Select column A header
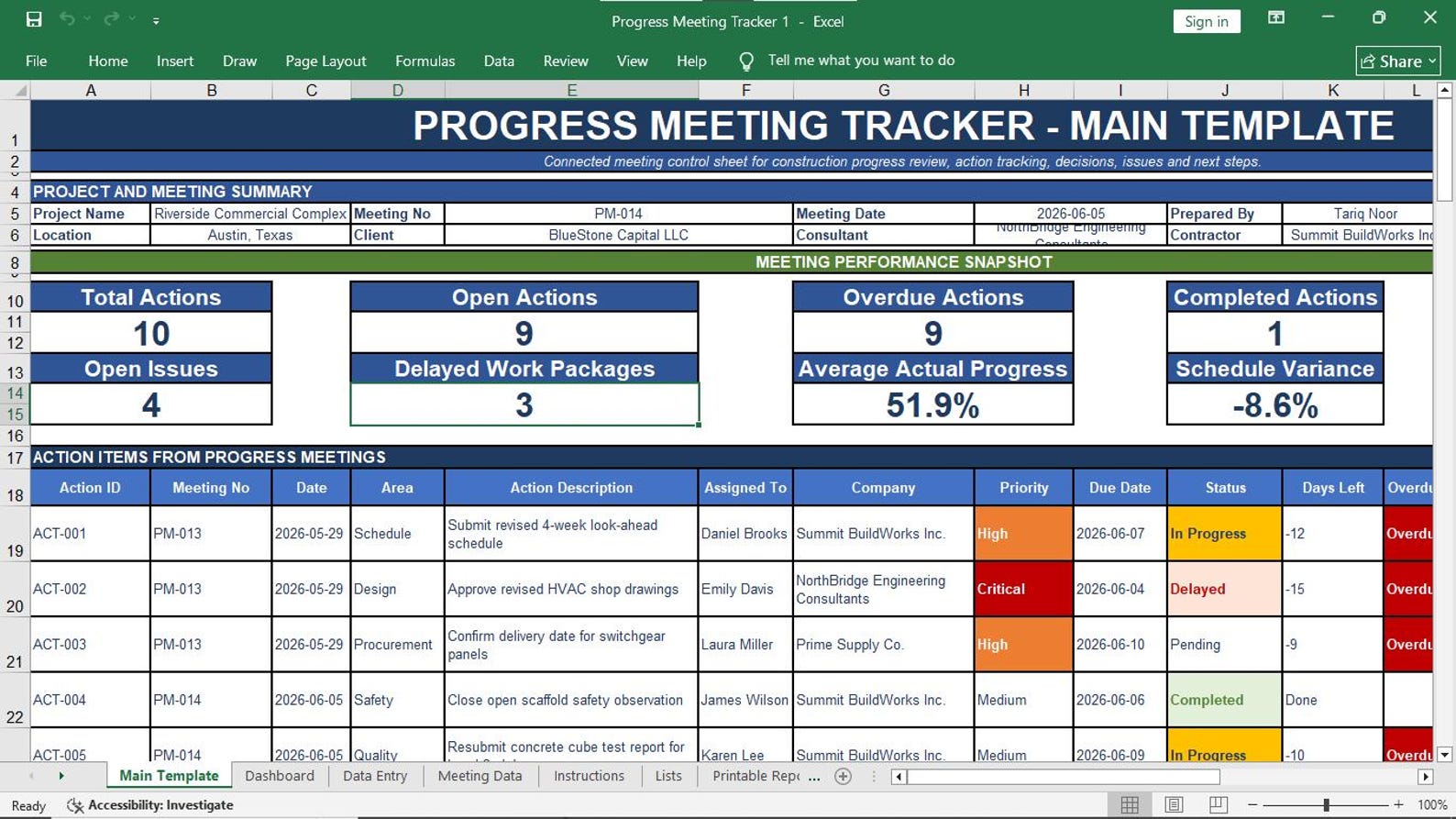Image resolution: width=1456 pixels, height=819 pixels. 91,90
